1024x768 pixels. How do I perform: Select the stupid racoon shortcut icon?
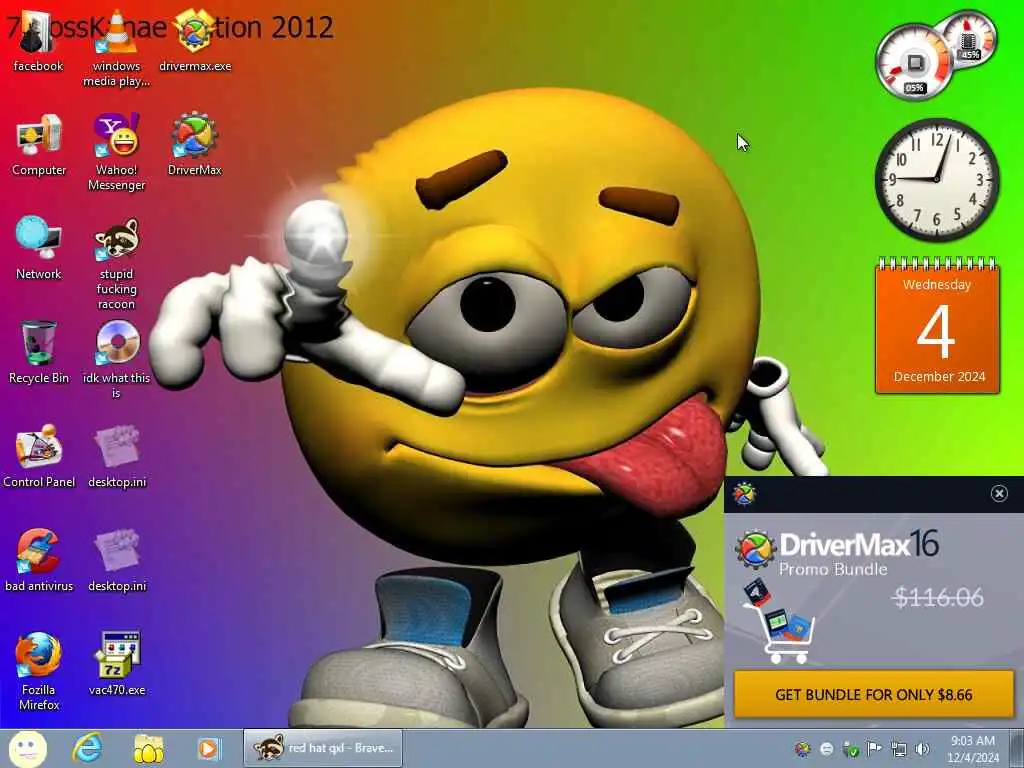(x=116, y=264)
